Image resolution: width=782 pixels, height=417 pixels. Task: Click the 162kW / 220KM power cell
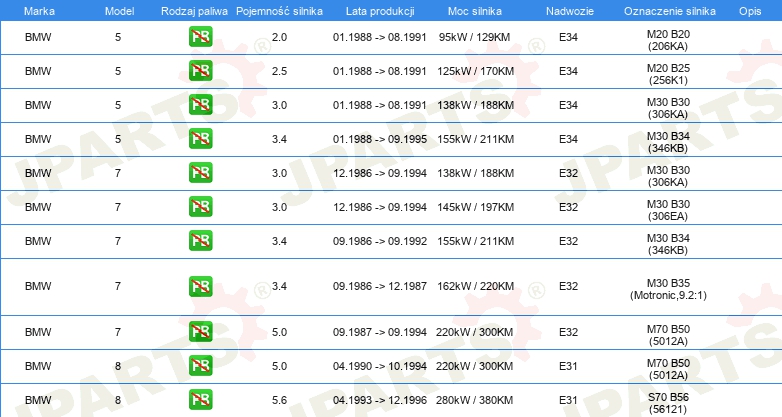[x=475, y=286]
